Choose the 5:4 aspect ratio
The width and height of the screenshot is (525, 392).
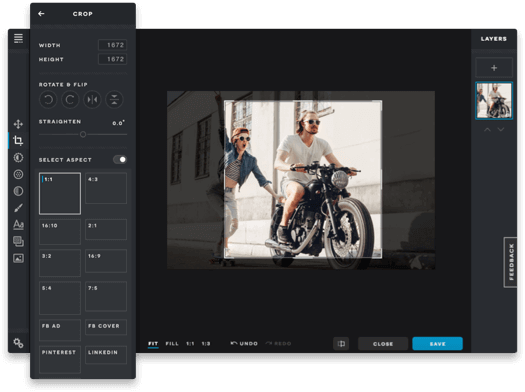[60, 298]
